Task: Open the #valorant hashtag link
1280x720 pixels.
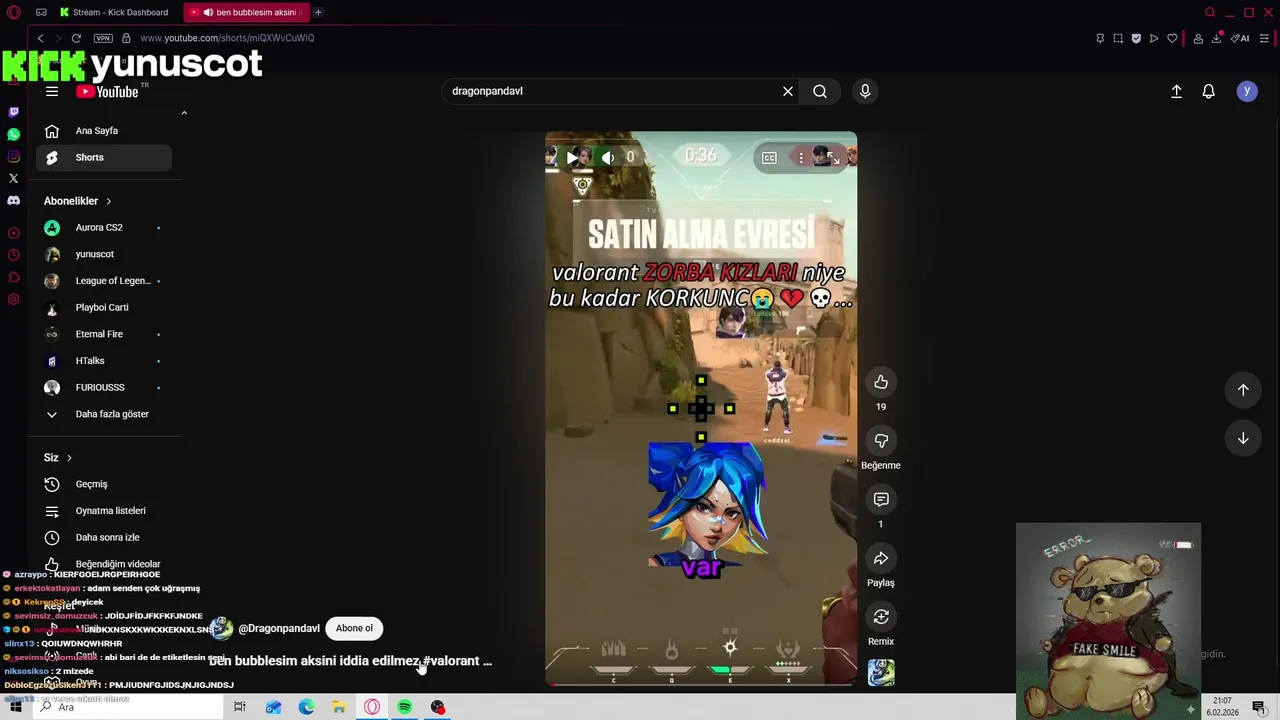Action: pyautogui.click(x=452, y=661)
